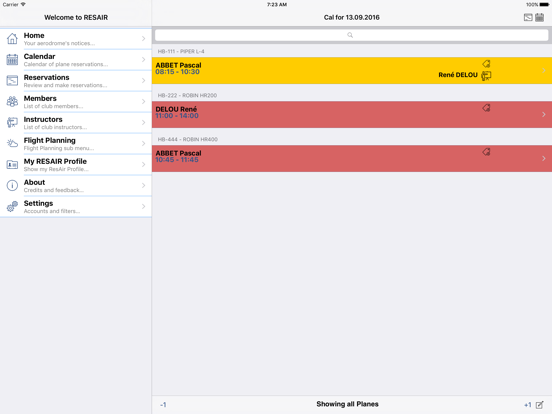The image size is (552, 414).
Task: Click battery indicator in status bar
Action: tap(544, 5)
